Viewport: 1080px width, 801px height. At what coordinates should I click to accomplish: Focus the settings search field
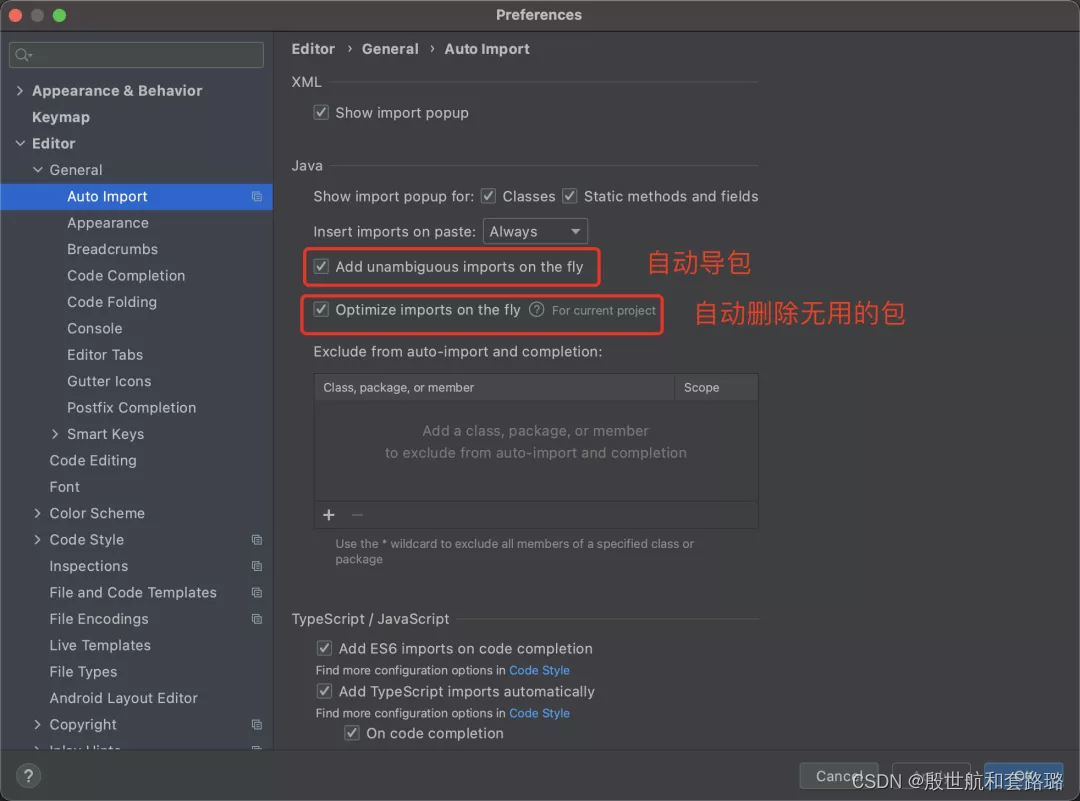pyautogui.click(x=136, y=54)
